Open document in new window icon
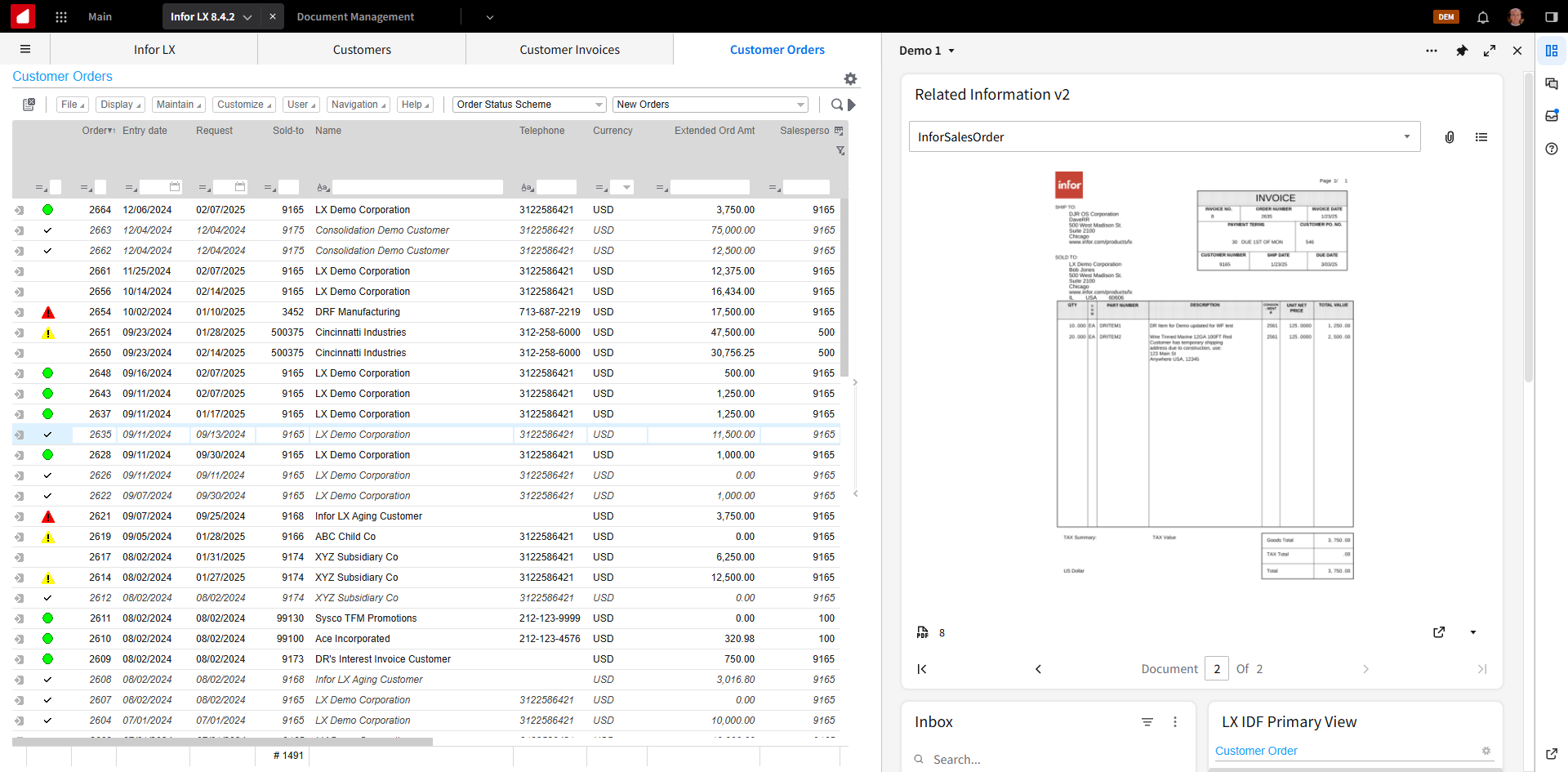Screen dimensions: 1568x772 [1439, 632]
